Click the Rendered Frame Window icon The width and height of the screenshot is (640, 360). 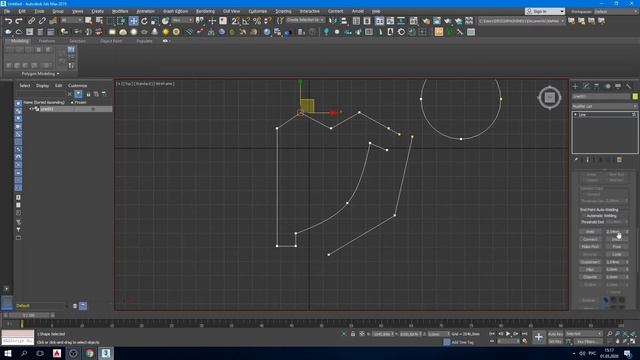point(437,21)
